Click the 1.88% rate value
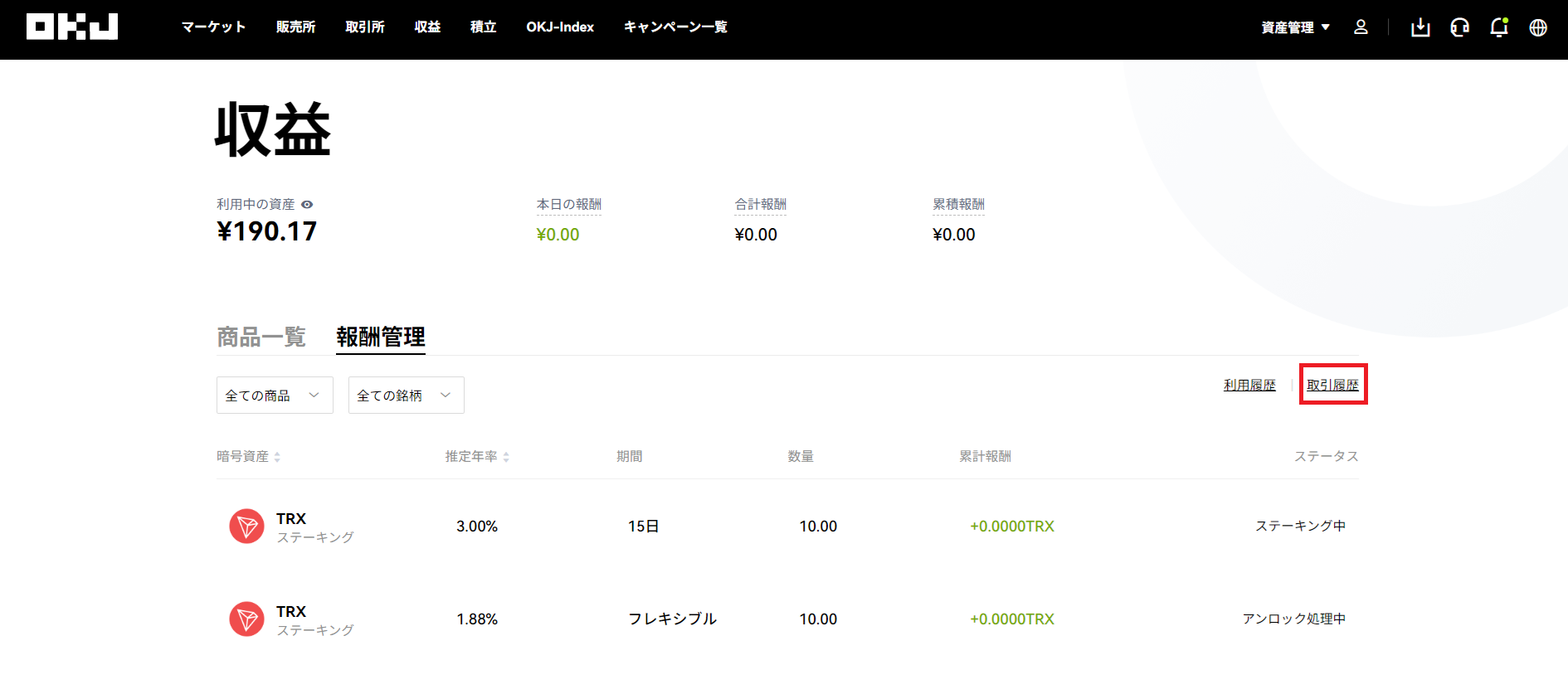Screen dimensions: 1568x699 click(x=477, y=619)
